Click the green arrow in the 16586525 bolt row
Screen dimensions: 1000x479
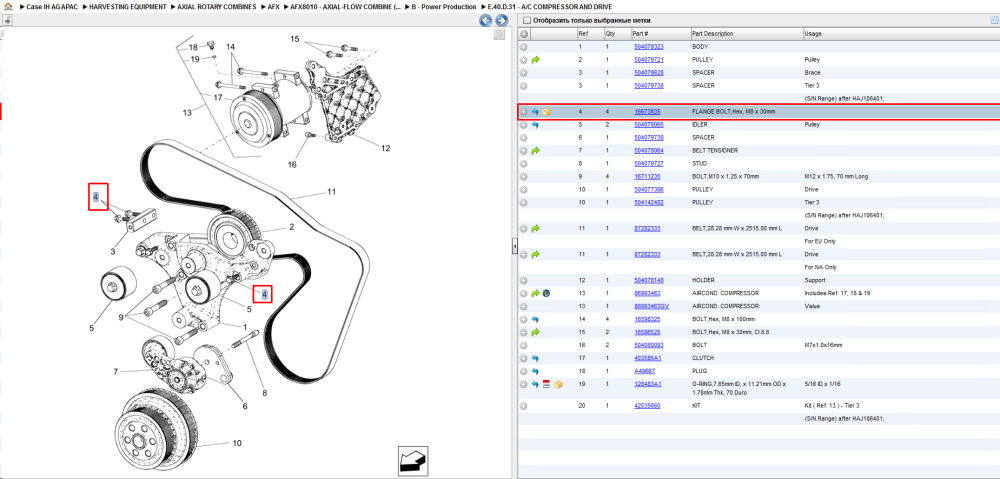535,332
